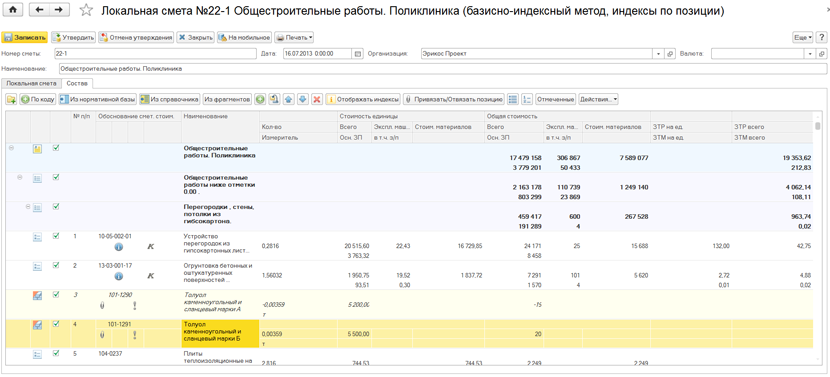
Task: Move the row down with the blue down arrow
Action: tap(302, 99)
